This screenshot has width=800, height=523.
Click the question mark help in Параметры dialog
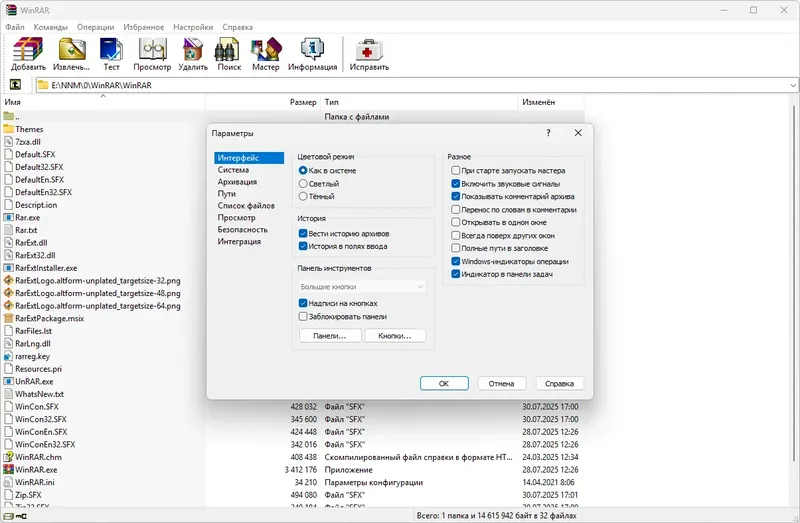coord(548,133)
